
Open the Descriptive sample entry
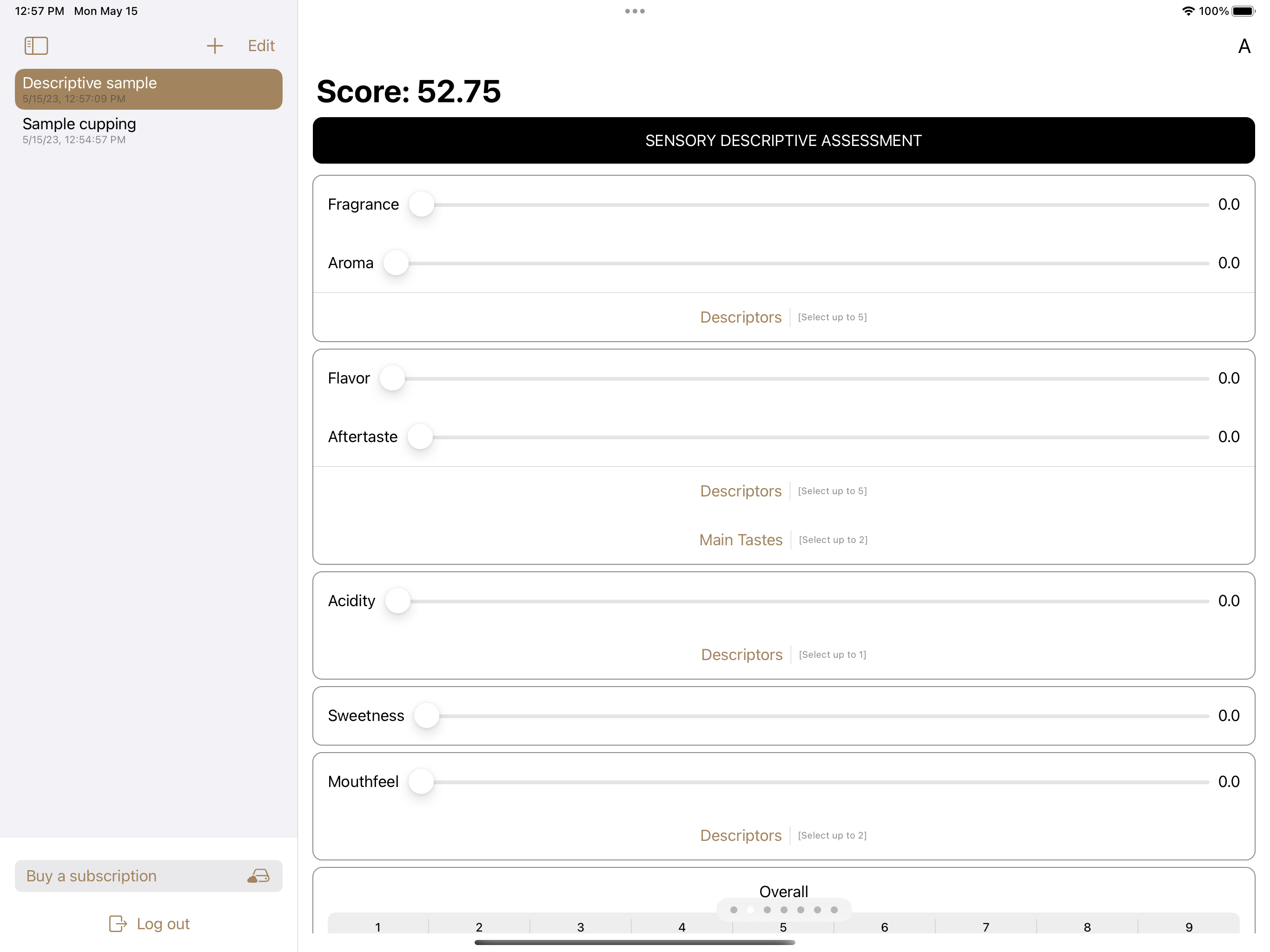point(149,90)
